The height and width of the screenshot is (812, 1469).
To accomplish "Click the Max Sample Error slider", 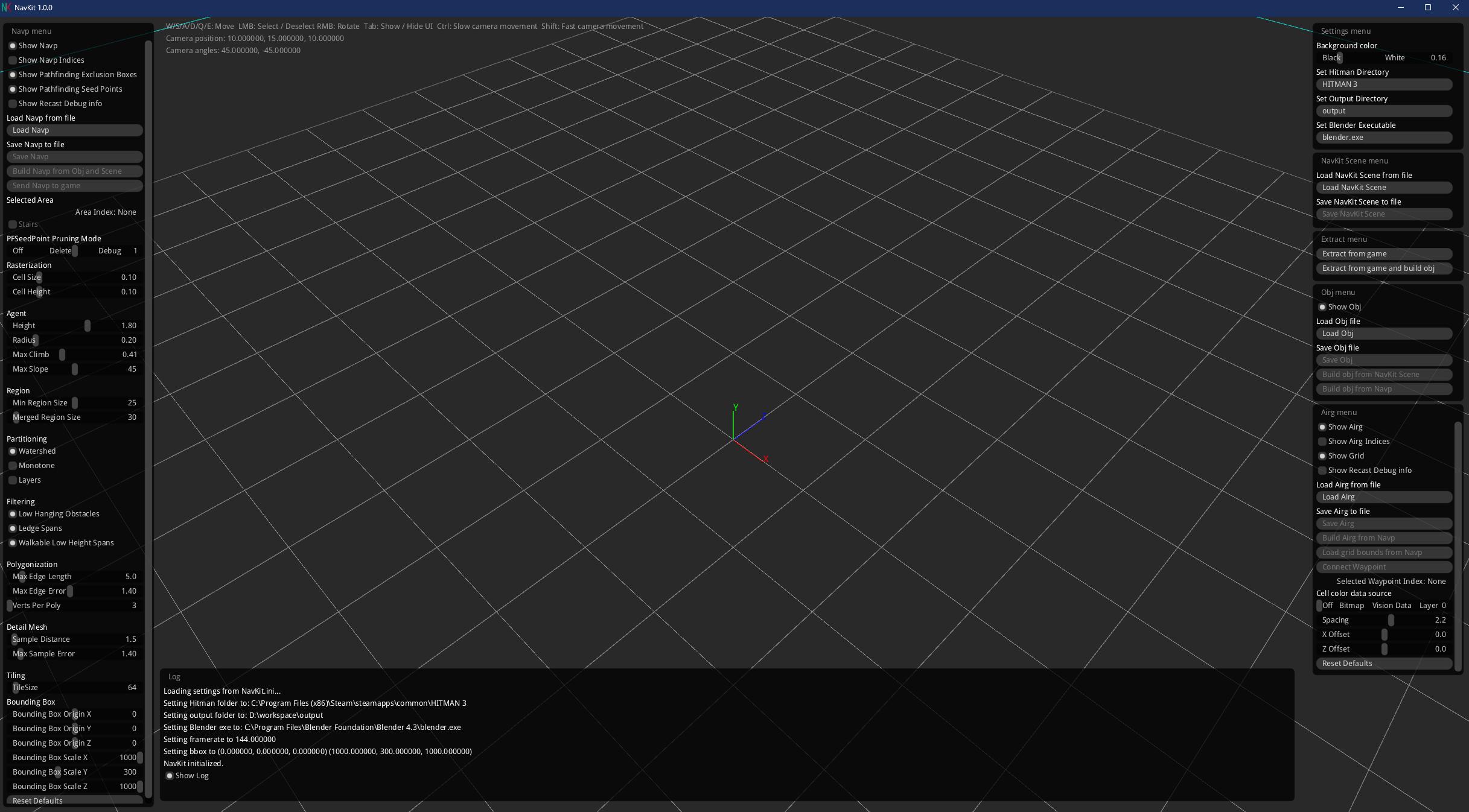I will point(75,654).
